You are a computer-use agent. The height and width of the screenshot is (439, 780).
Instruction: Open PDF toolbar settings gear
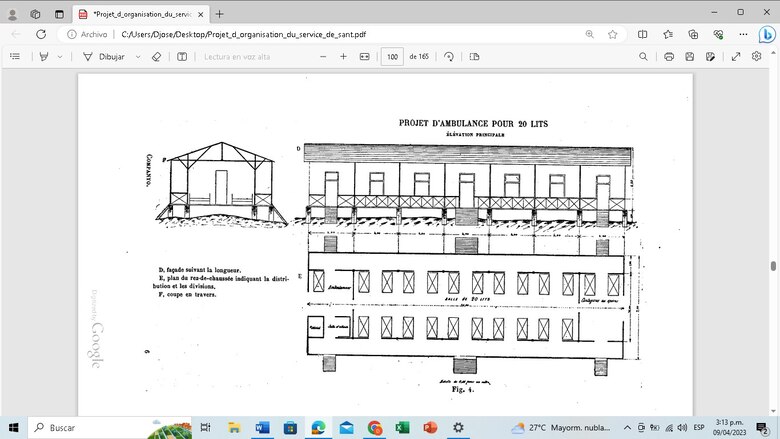(758, 57)
